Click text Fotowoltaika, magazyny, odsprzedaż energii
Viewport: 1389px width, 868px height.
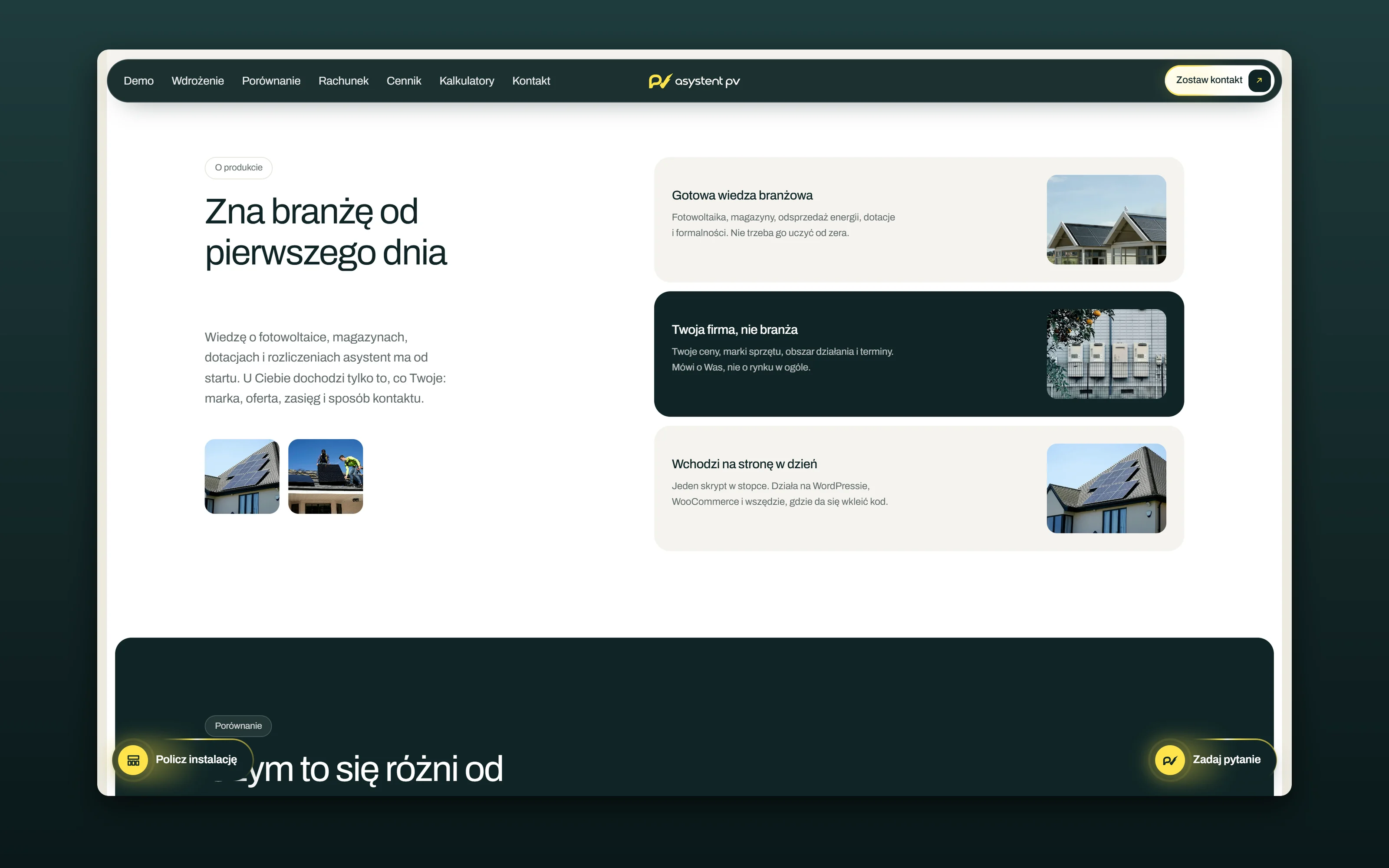tap(783, 225)
